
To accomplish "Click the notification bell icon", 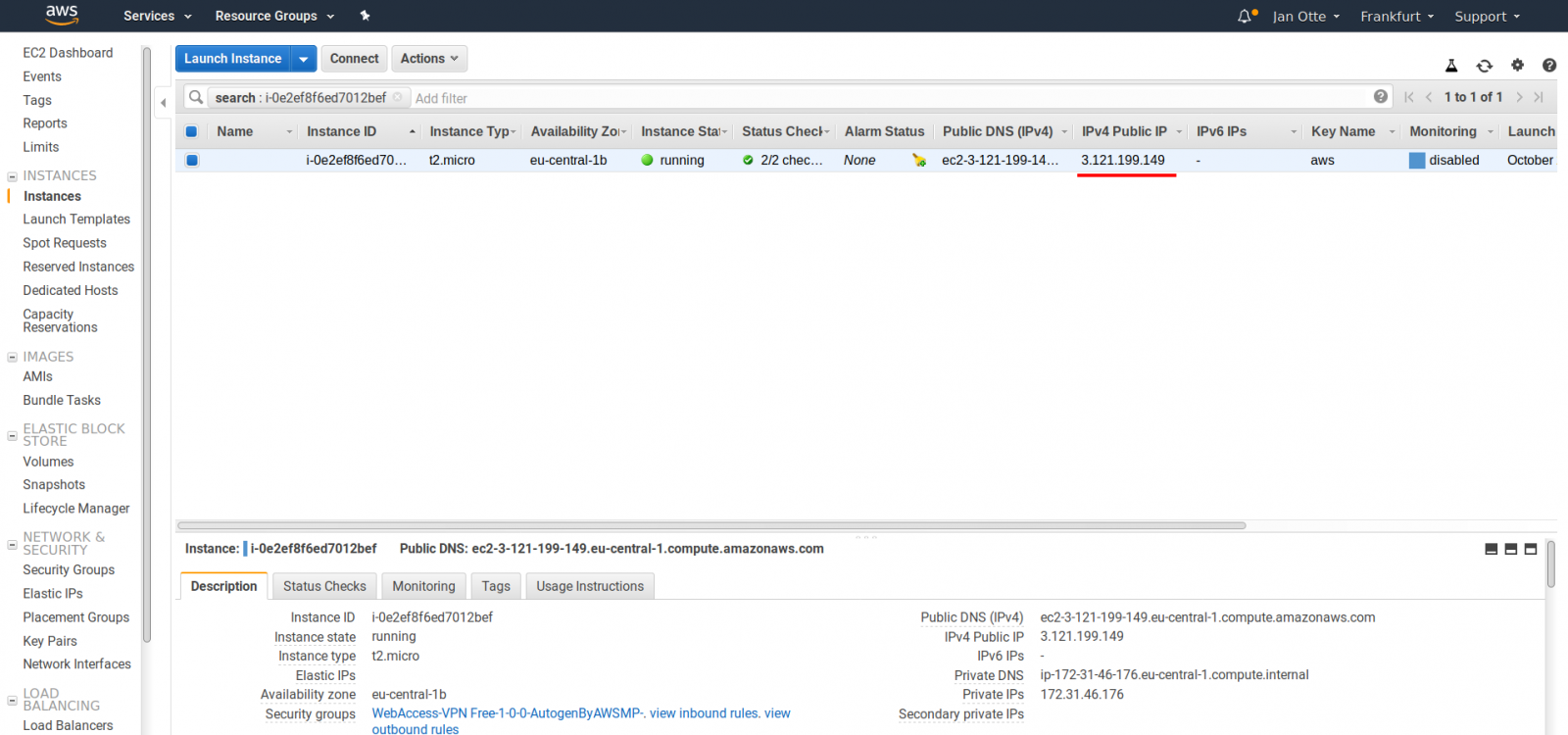I will 1245,16.
